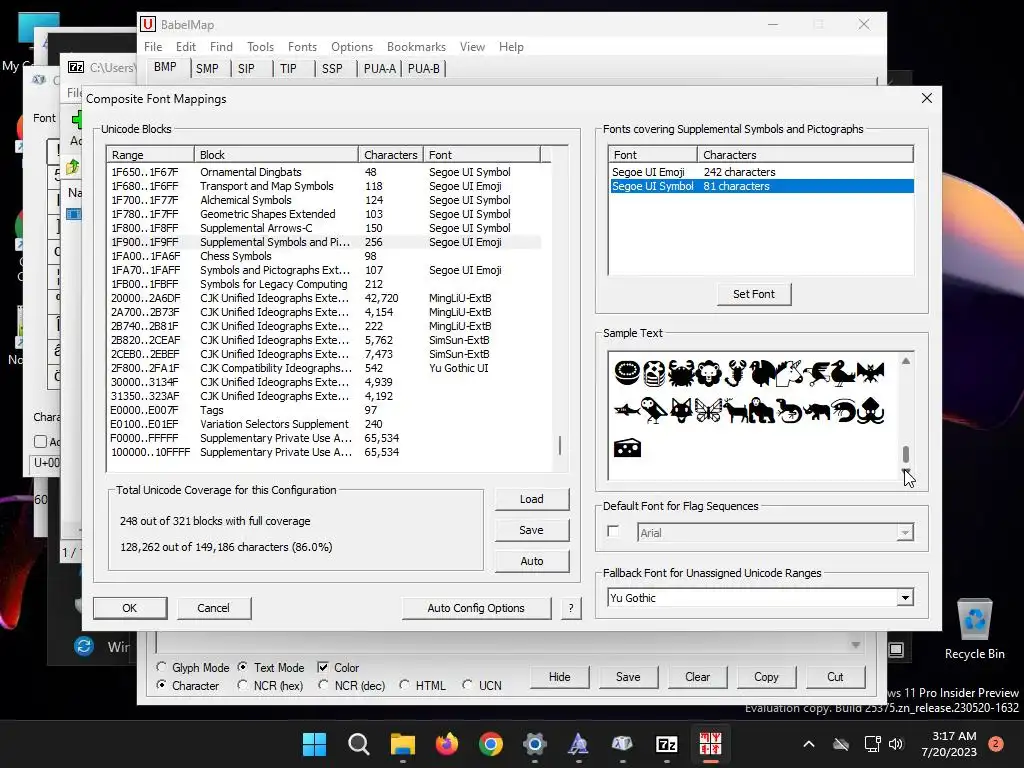Open View menu in BabelMap
The height and width of the screenshot is (768, 1024).
(x=472, y=47)
